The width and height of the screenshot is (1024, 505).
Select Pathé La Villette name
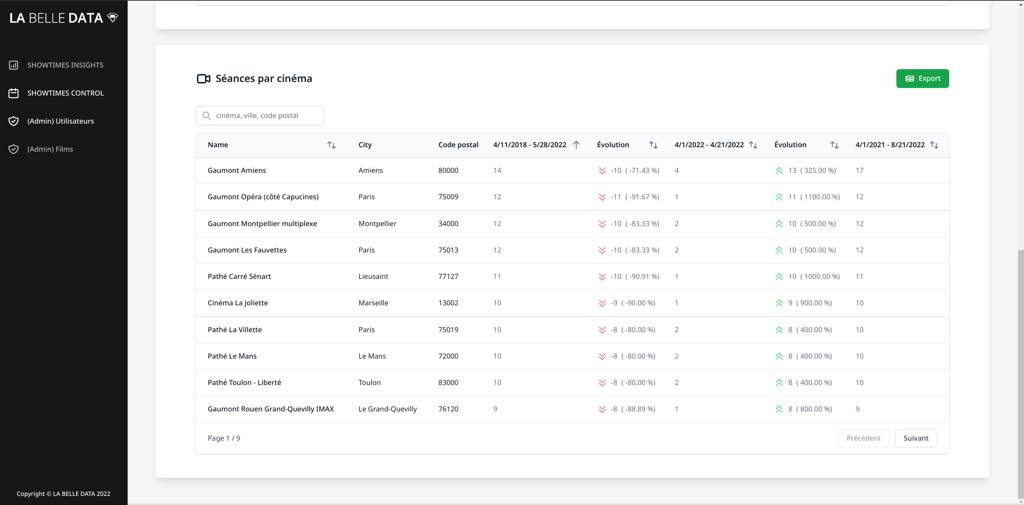pos(234,330)
